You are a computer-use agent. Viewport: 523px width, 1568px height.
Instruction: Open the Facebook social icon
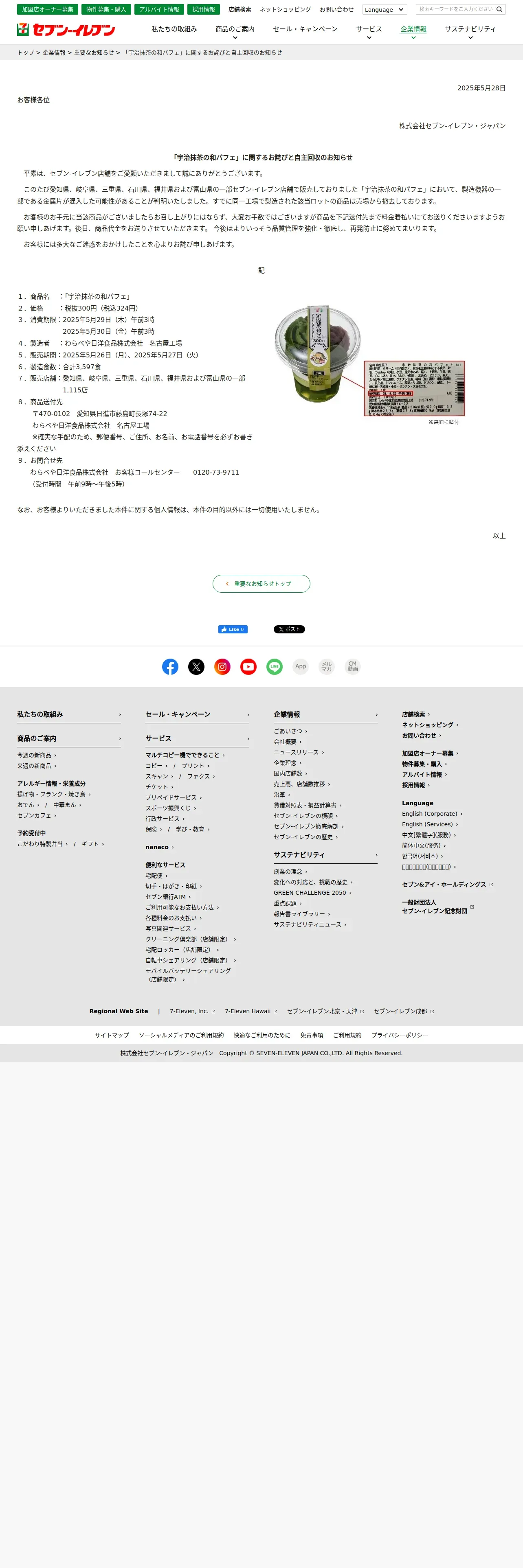(x=171, y=666)
